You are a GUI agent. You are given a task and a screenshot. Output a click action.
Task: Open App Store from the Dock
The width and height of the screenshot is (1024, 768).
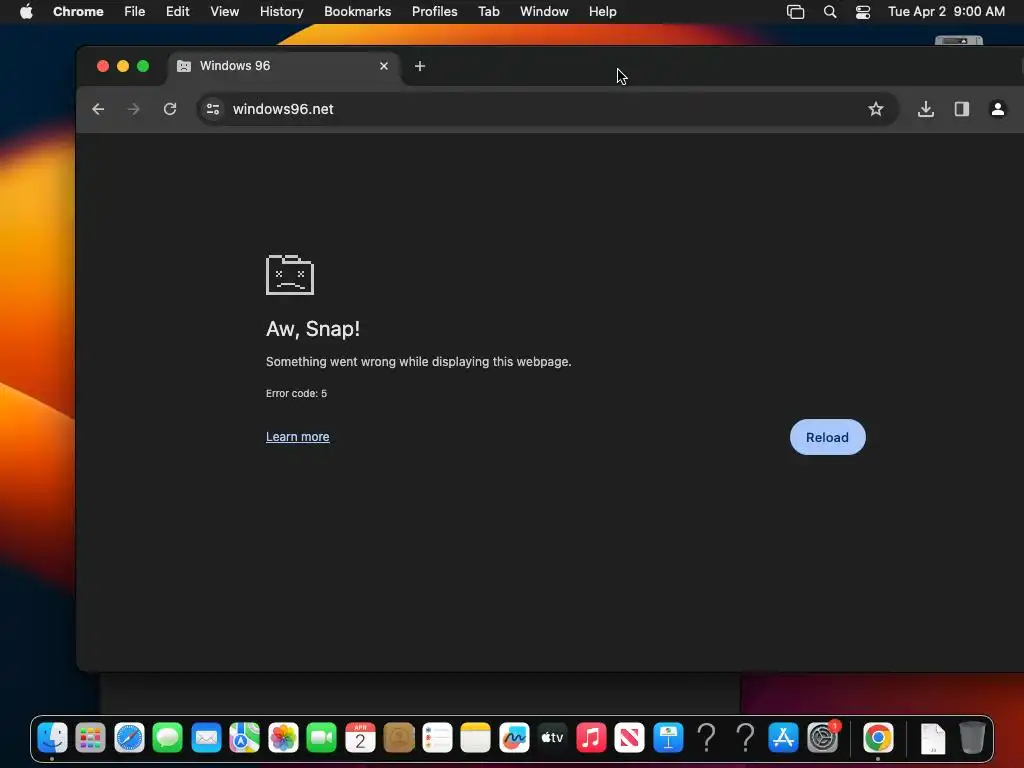pyautogui.click(x=784, y=738)
